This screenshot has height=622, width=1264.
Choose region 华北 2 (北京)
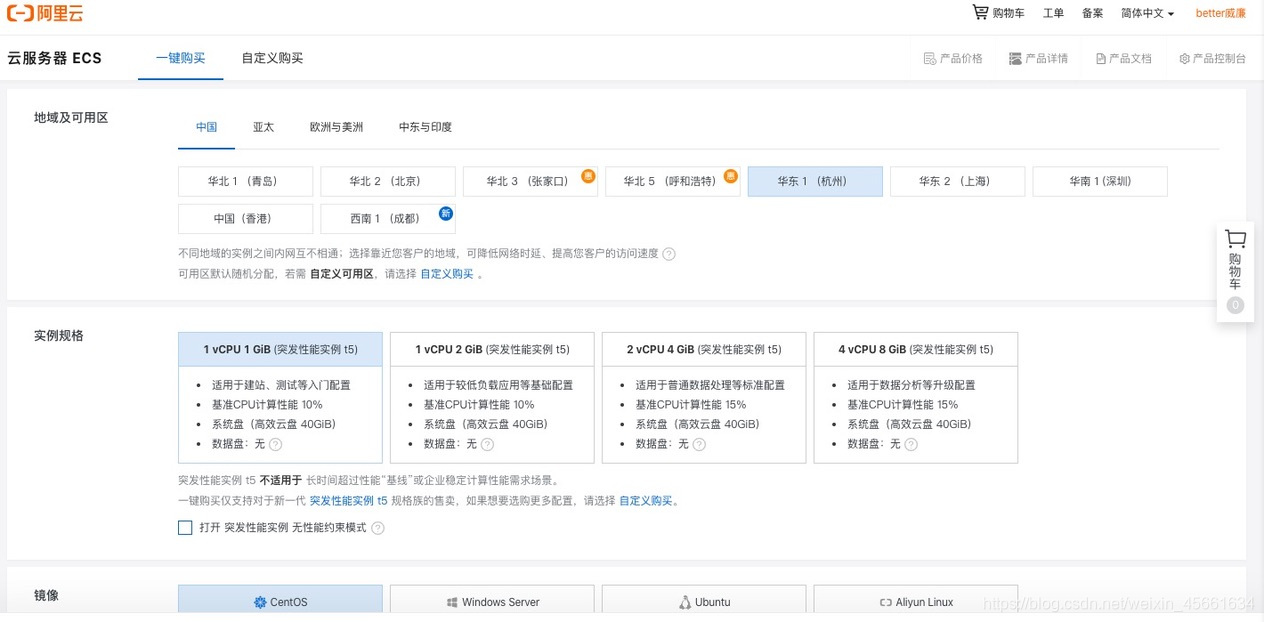pos(387,181)
